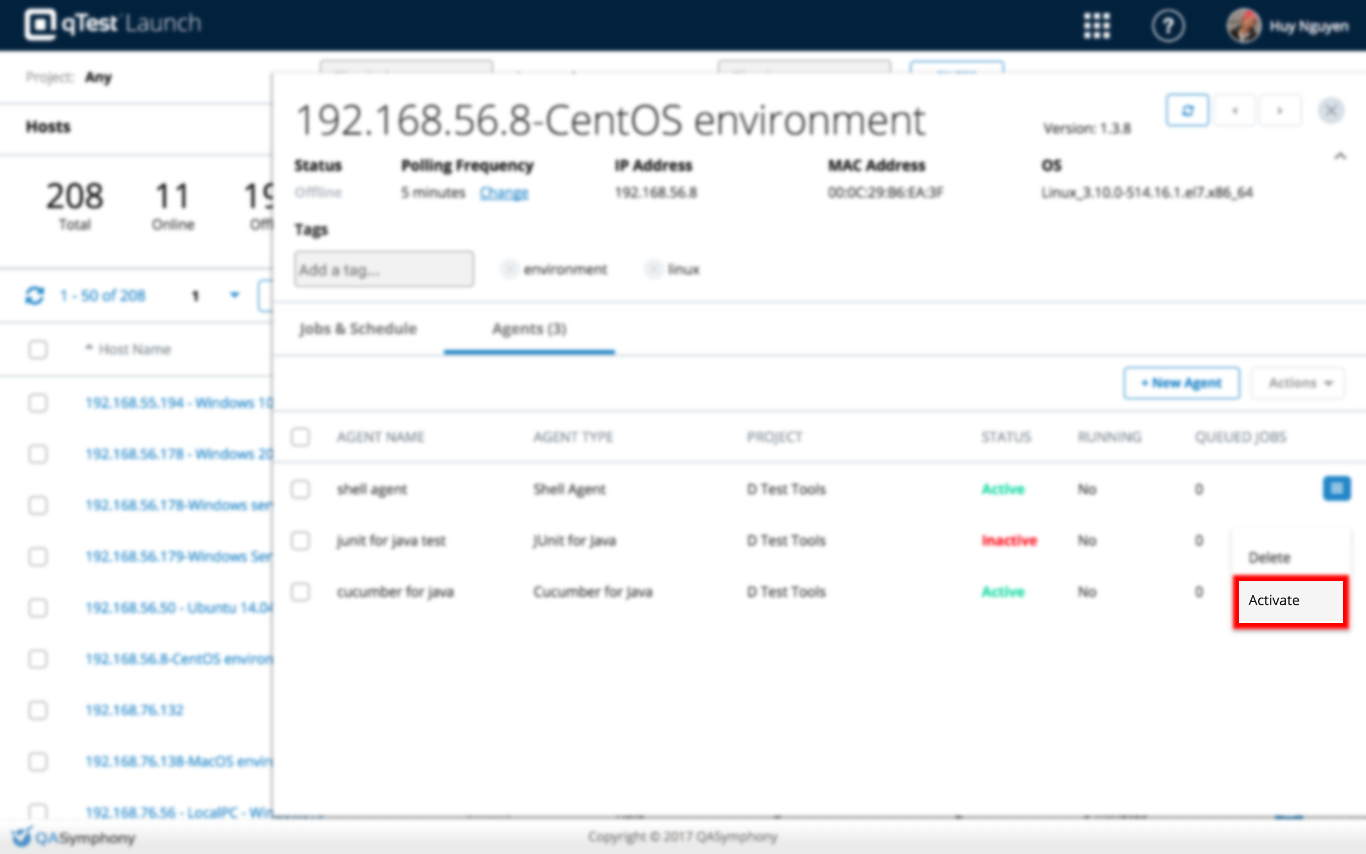Click the Huy Nguyen profile avatar

(1244, 26)
